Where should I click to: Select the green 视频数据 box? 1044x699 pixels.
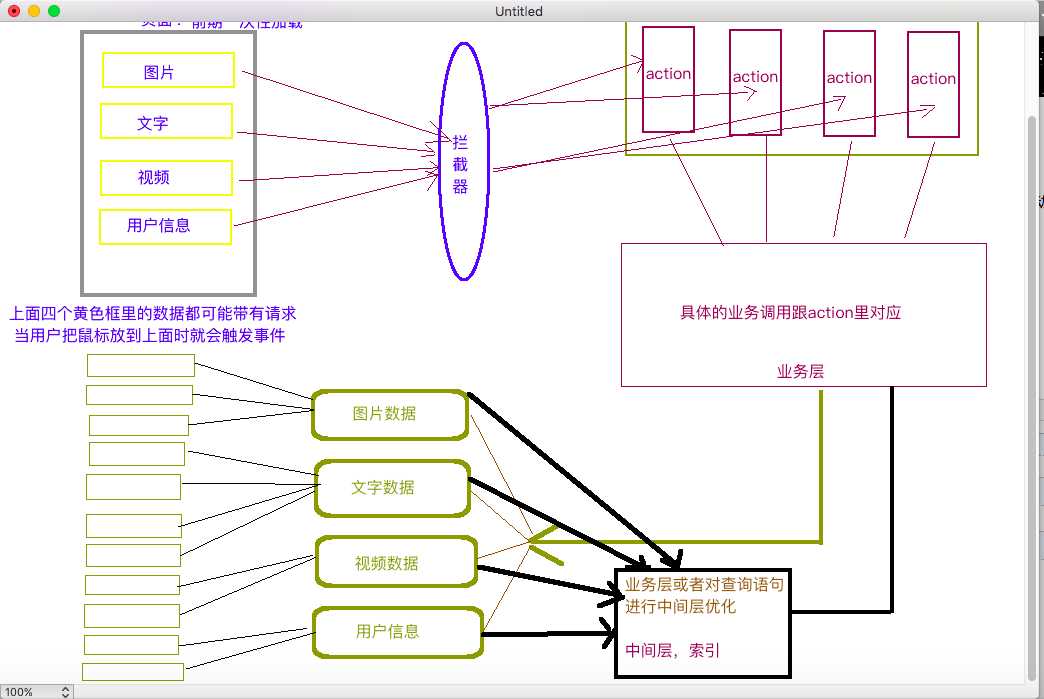click(396, 562)
